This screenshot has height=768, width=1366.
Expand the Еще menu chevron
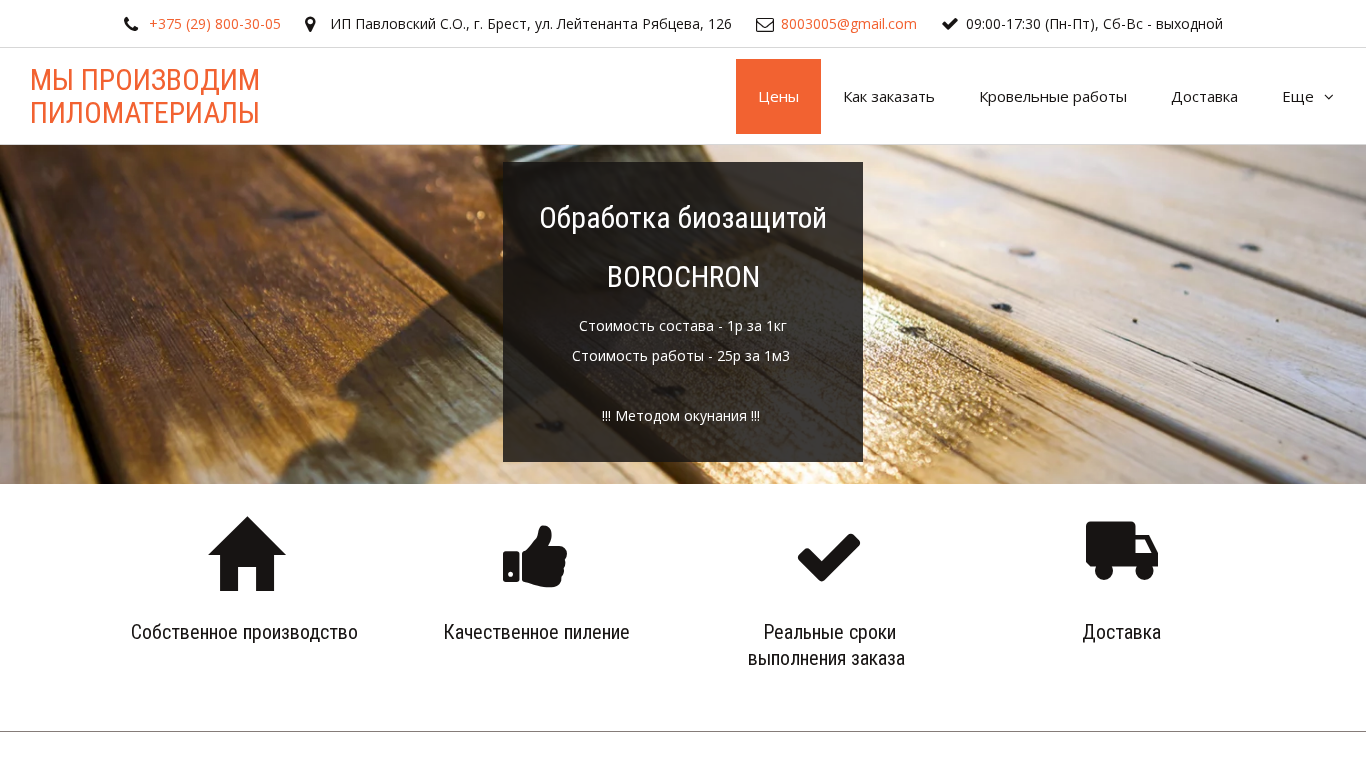coord(1329,97)
